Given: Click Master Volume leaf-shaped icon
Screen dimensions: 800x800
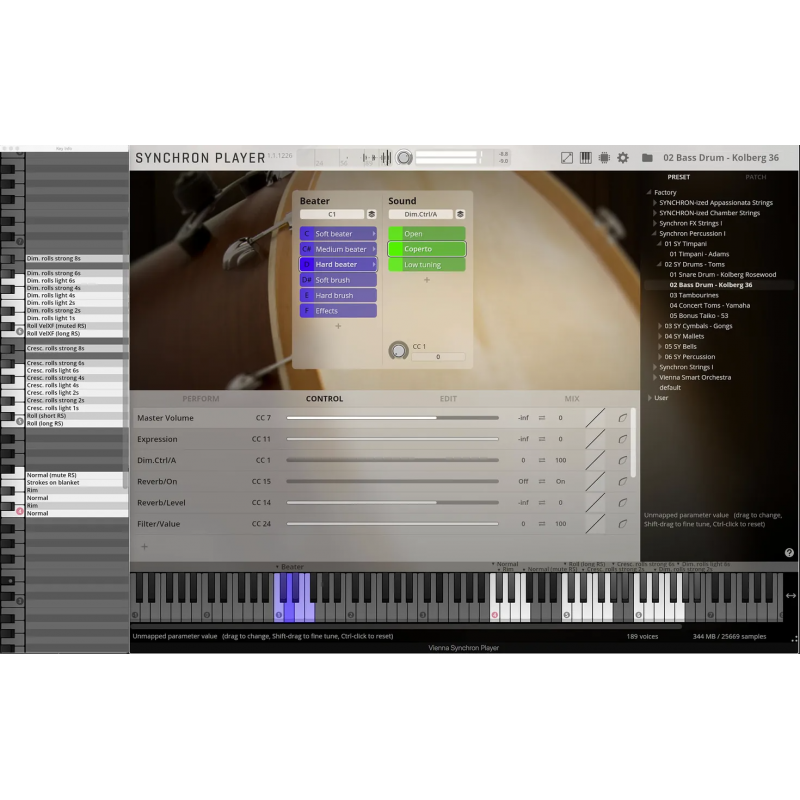Looking at the screenshot, I should (x=622, y=418).
